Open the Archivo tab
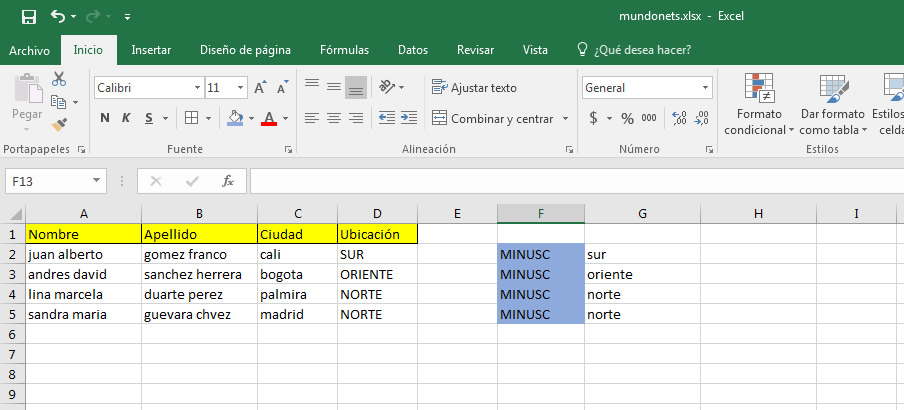904x410 pixels. click(29, 50)
